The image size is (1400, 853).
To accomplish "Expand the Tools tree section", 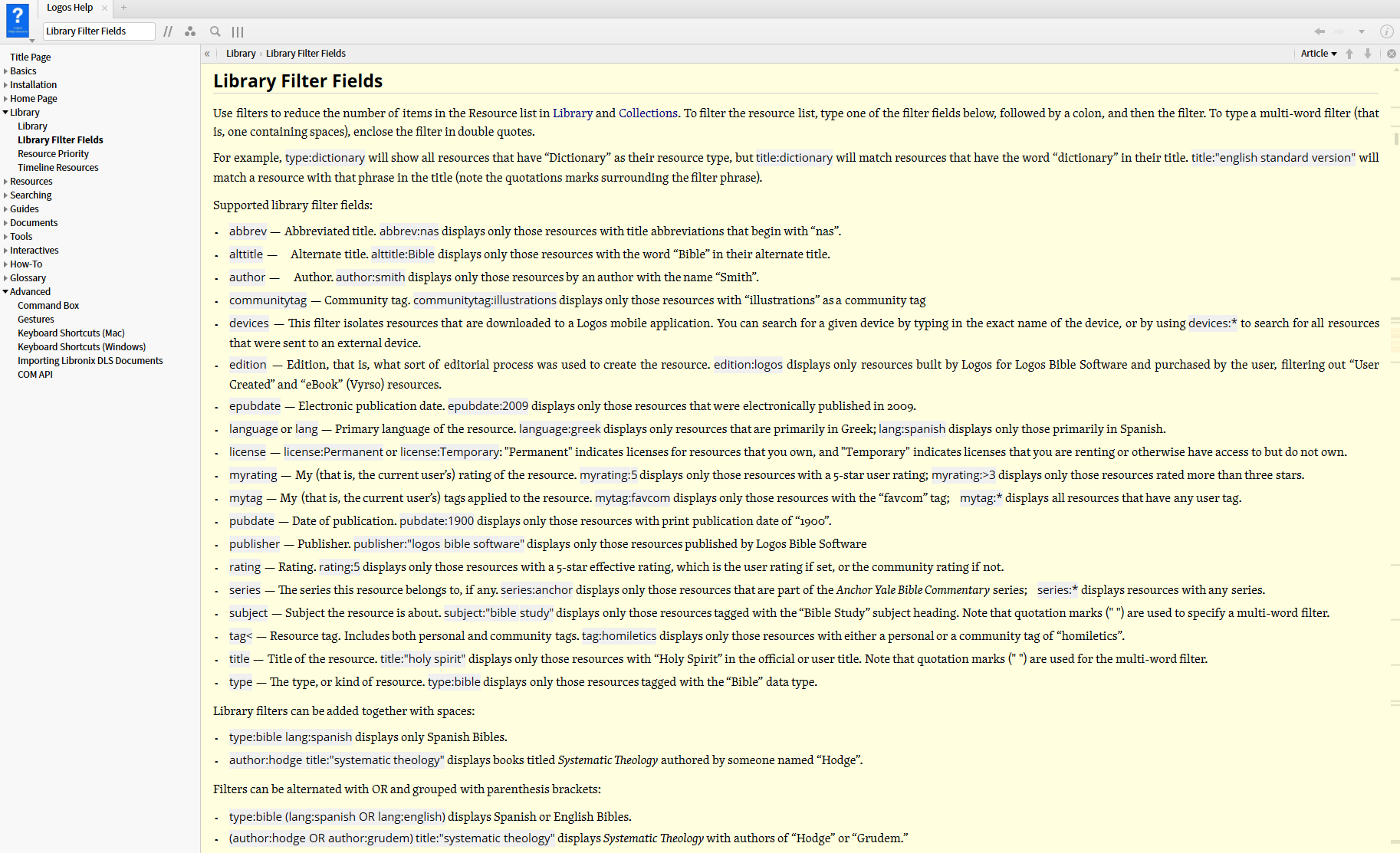I will (x=5, y=237).
